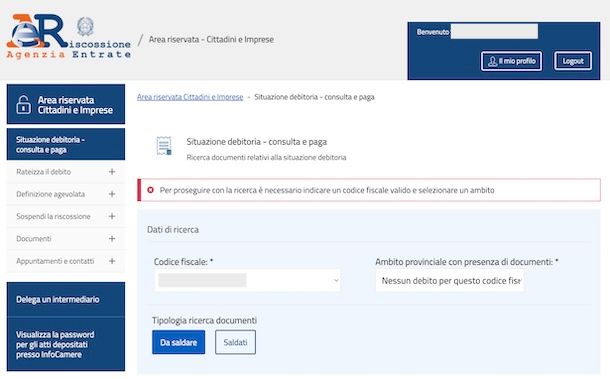Click the user profile icon in Il mio profilo
Image resolution: width=610 pixels, height=379 pixels.
[493, 61]
